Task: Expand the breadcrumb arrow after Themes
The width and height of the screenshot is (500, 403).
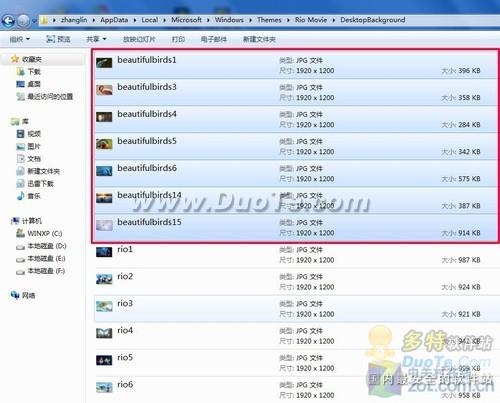Action: coord(288,20)
